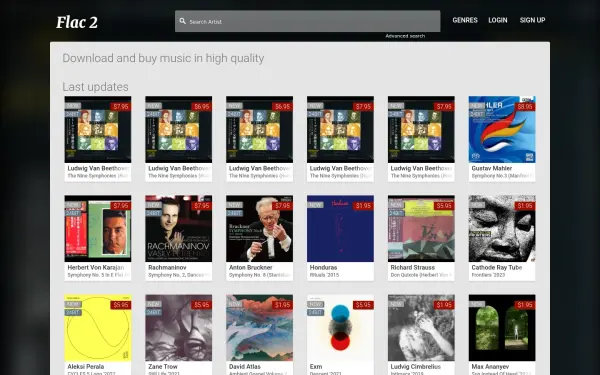
Task: Open the Ludvig Cimbrelius album cover
Action: coord(421,328)
